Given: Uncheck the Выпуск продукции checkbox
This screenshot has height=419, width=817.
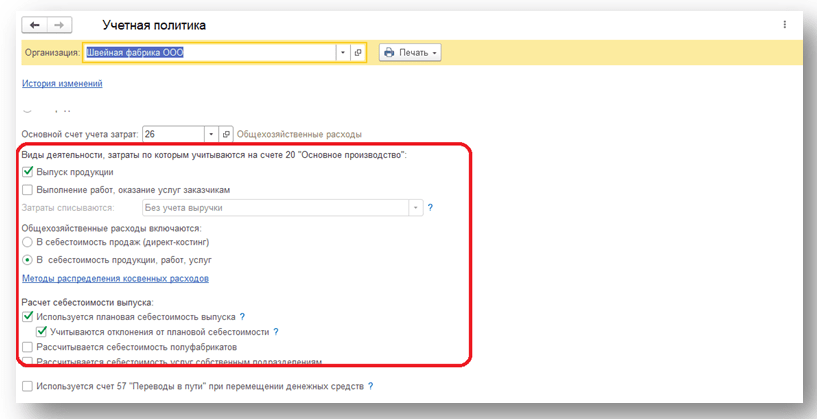Looking at the screenshot, I should 27,172.
